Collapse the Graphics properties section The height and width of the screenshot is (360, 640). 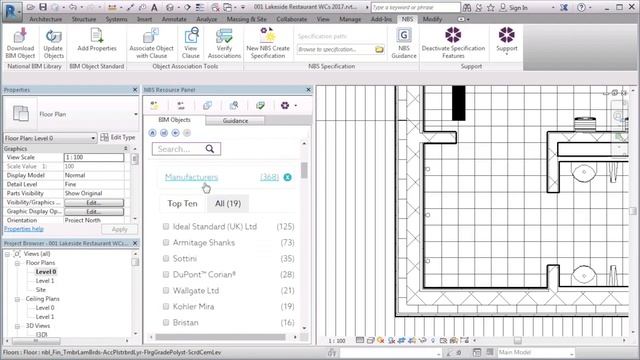pos(126,149)
